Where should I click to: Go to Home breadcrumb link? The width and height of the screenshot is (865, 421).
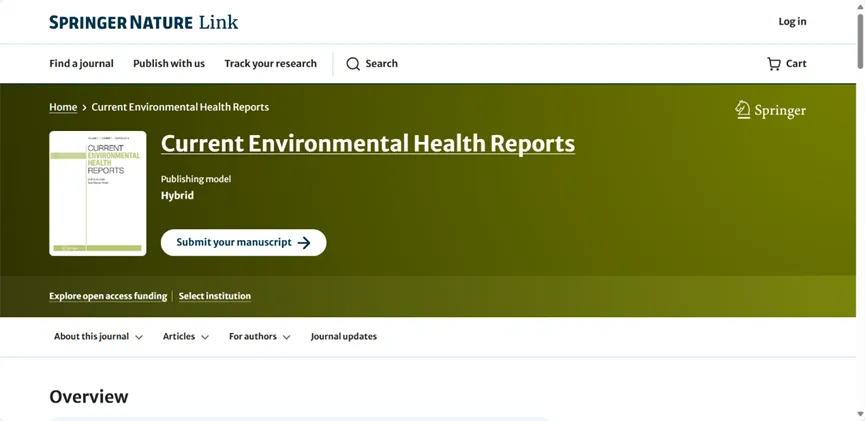(x=63, y=107)
